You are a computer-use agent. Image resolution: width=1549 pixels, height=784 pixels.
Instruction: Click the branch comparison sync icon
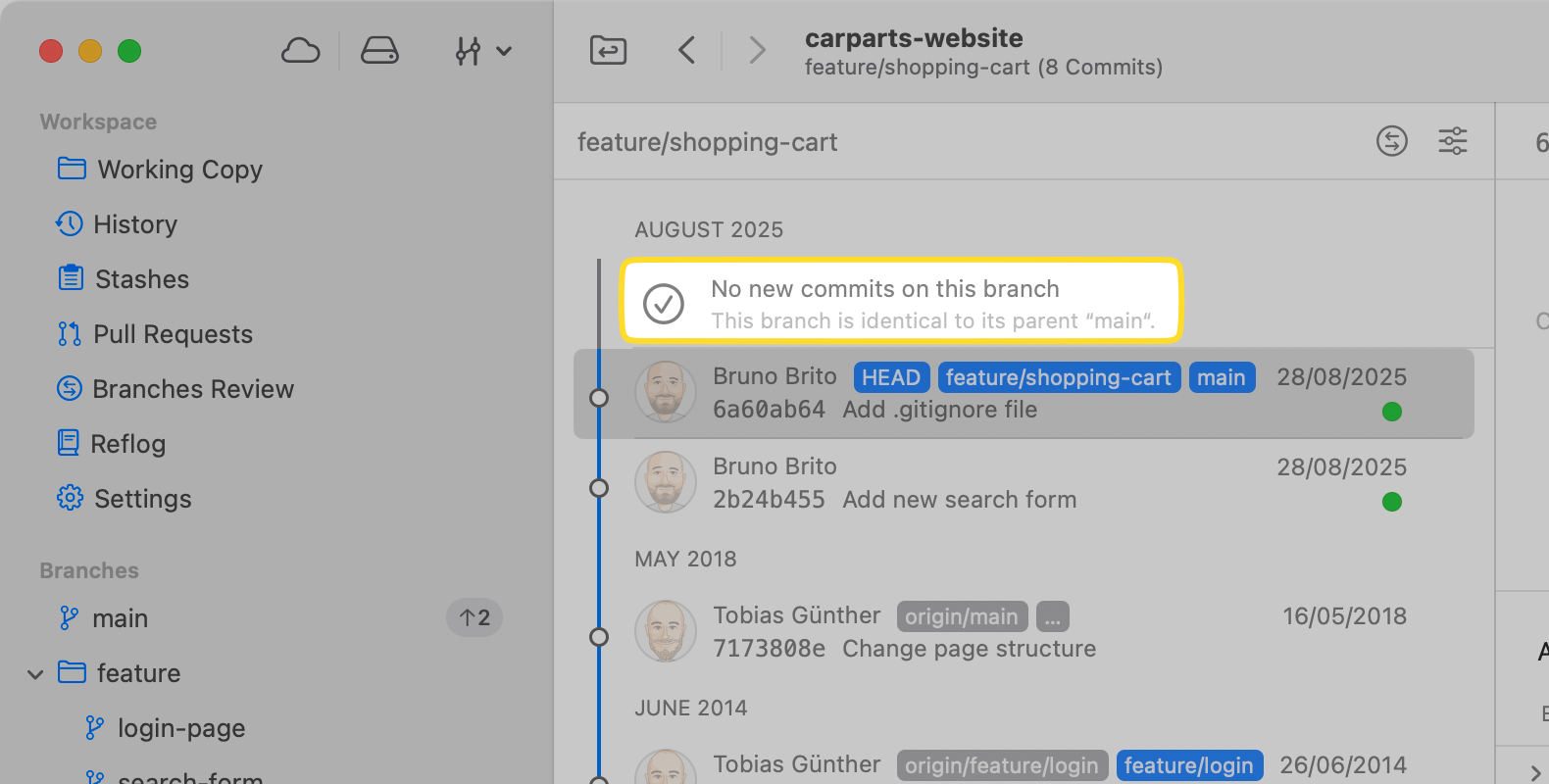(x=1391, y=141)
